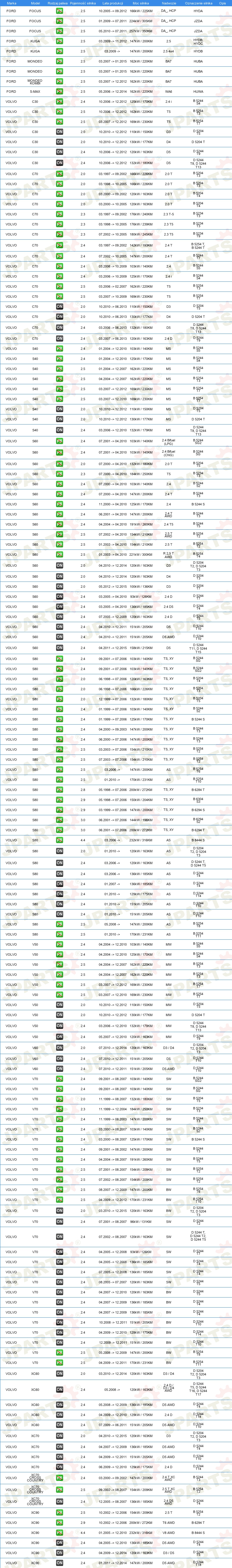Select the 'HUWA' engine code cell
The image size is (232, 1568).
198,91
